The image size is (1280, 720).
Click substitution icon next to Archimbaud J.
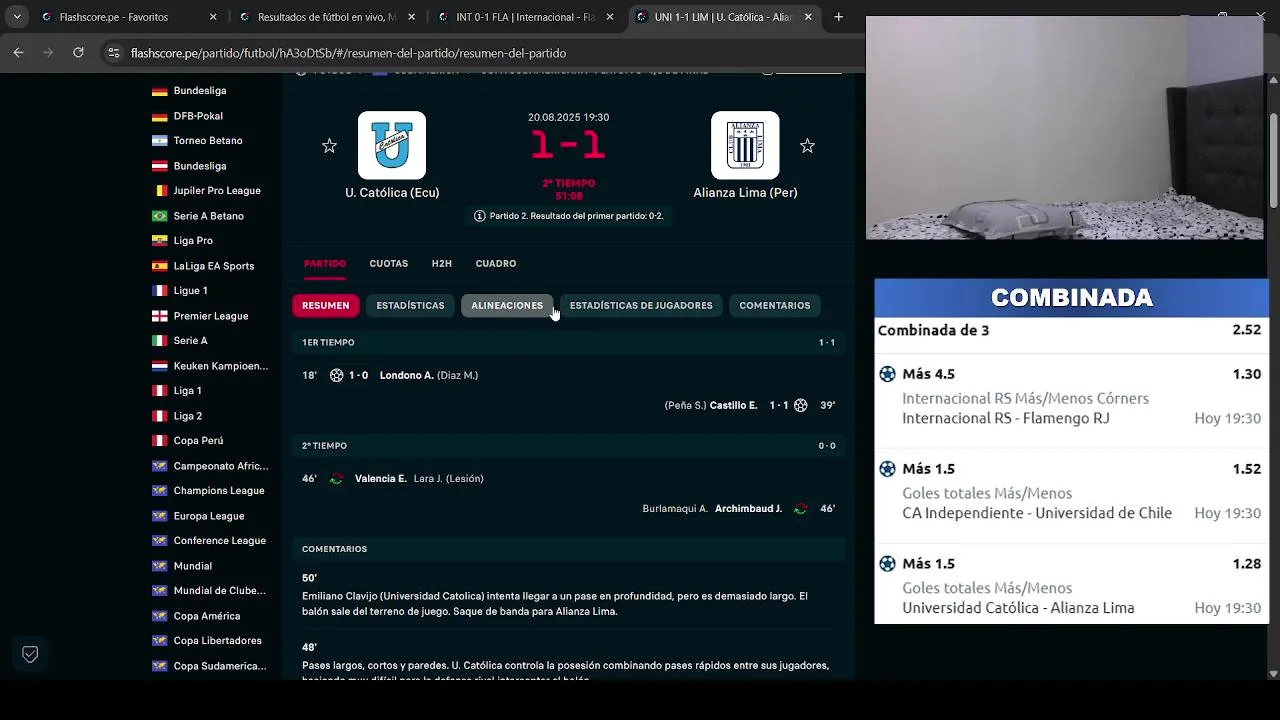click(800, 508)
